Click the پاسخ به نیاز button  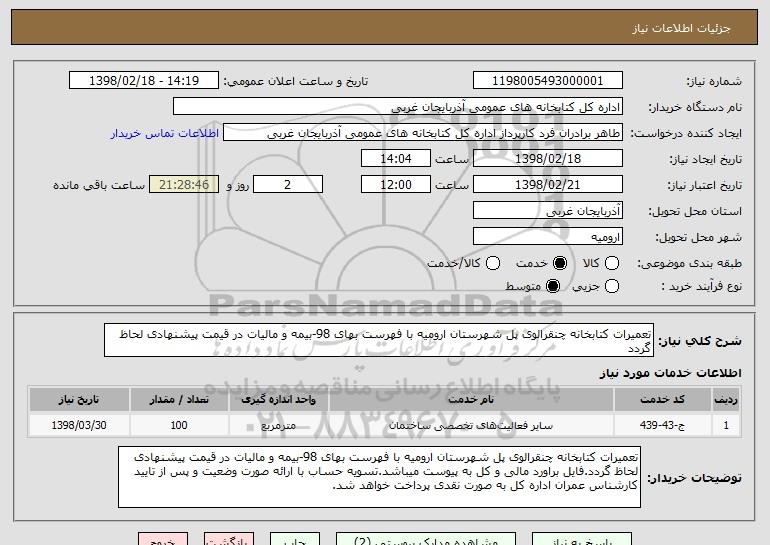point(582,539)
